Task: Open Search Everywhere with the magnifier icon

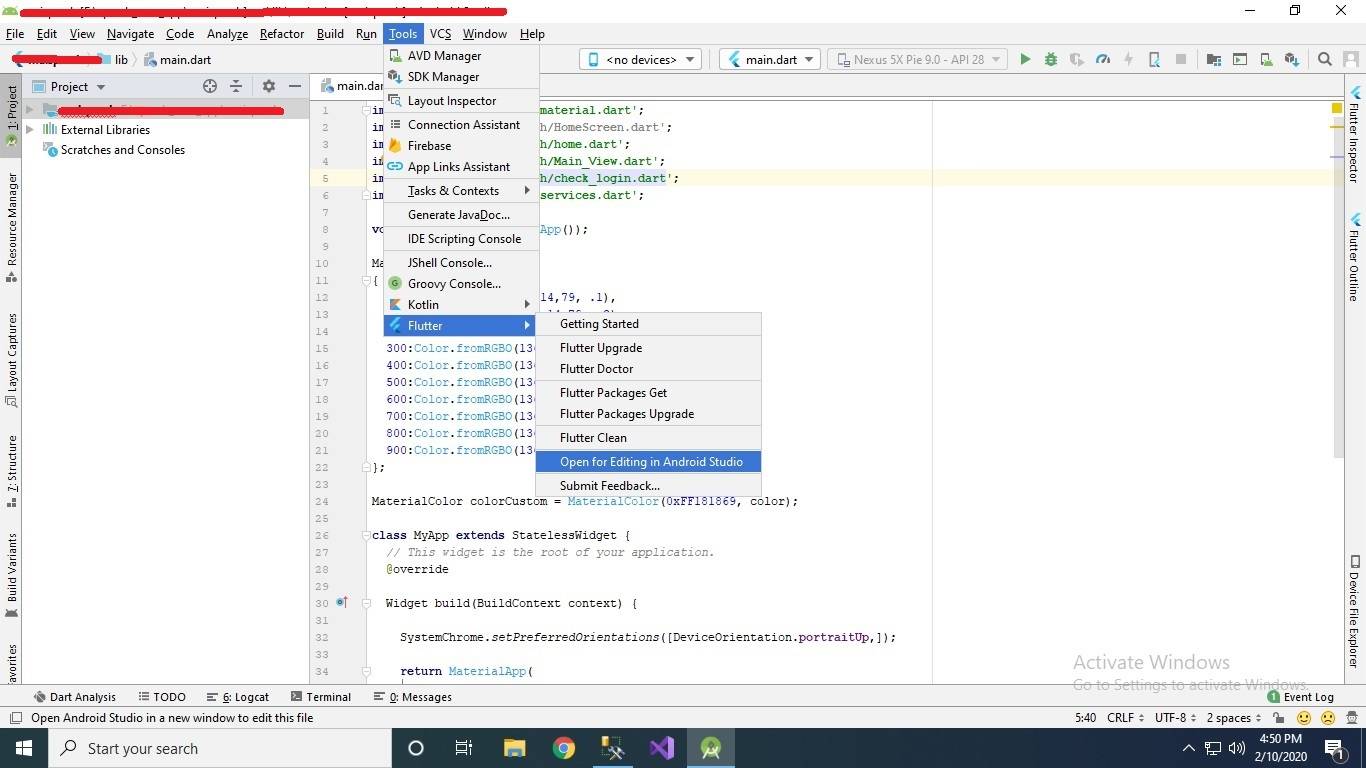Action: [x=1325, y=59]
